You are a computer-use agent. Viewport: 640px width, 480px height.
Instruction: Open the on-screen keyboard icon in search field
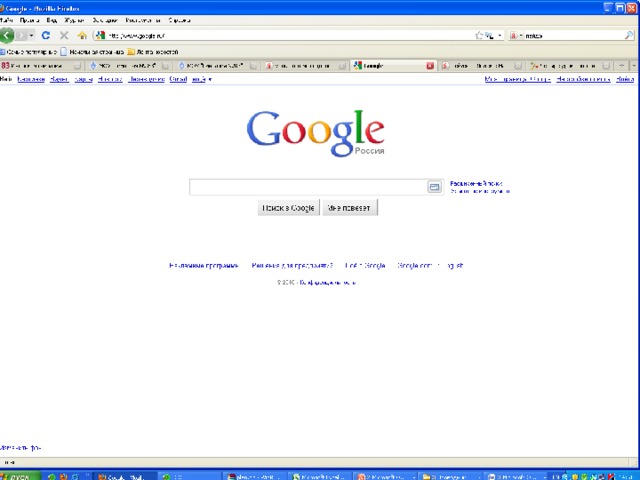pos(434,187)
